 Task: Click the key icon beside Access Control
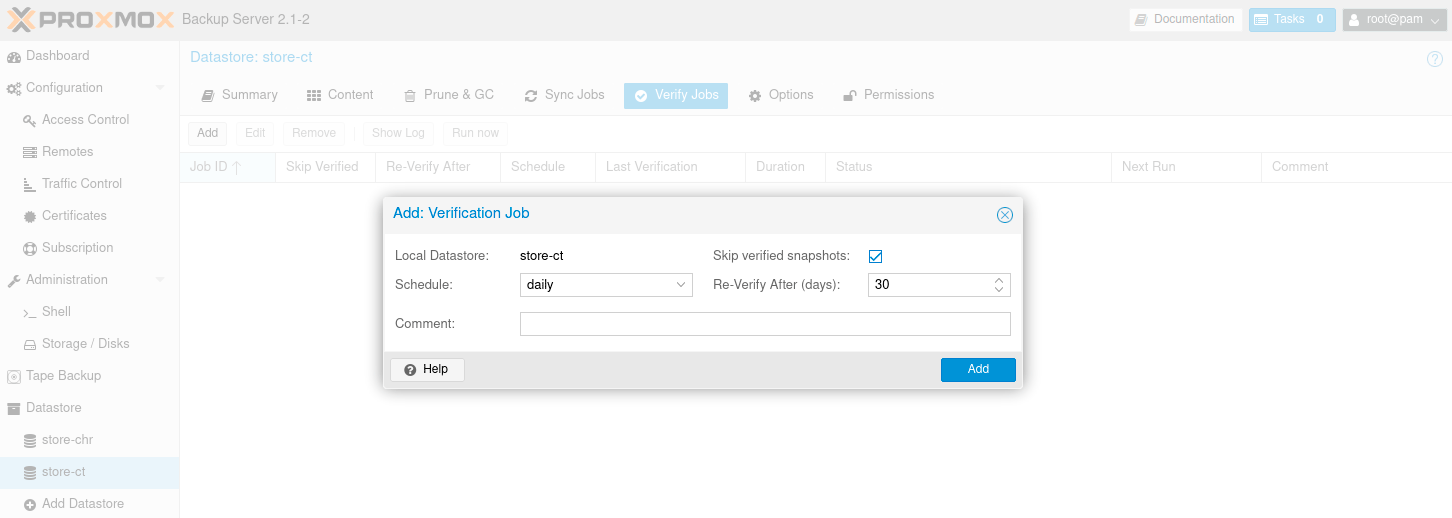tap(30, 120)
